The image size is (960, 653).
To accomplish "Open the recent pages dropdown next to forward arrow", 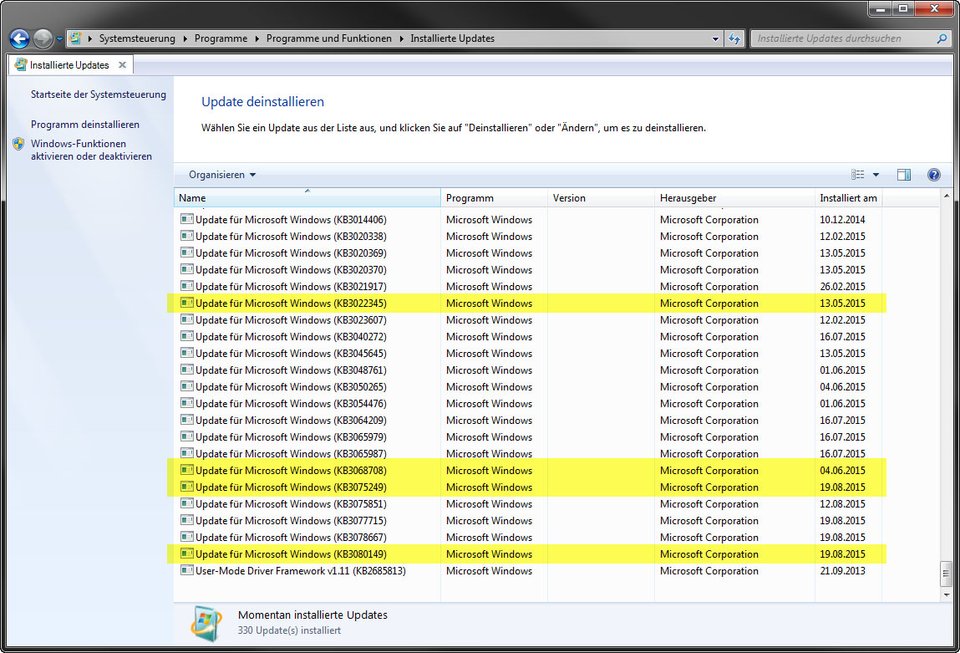I will pyautogui.click(x=59, y=39).
